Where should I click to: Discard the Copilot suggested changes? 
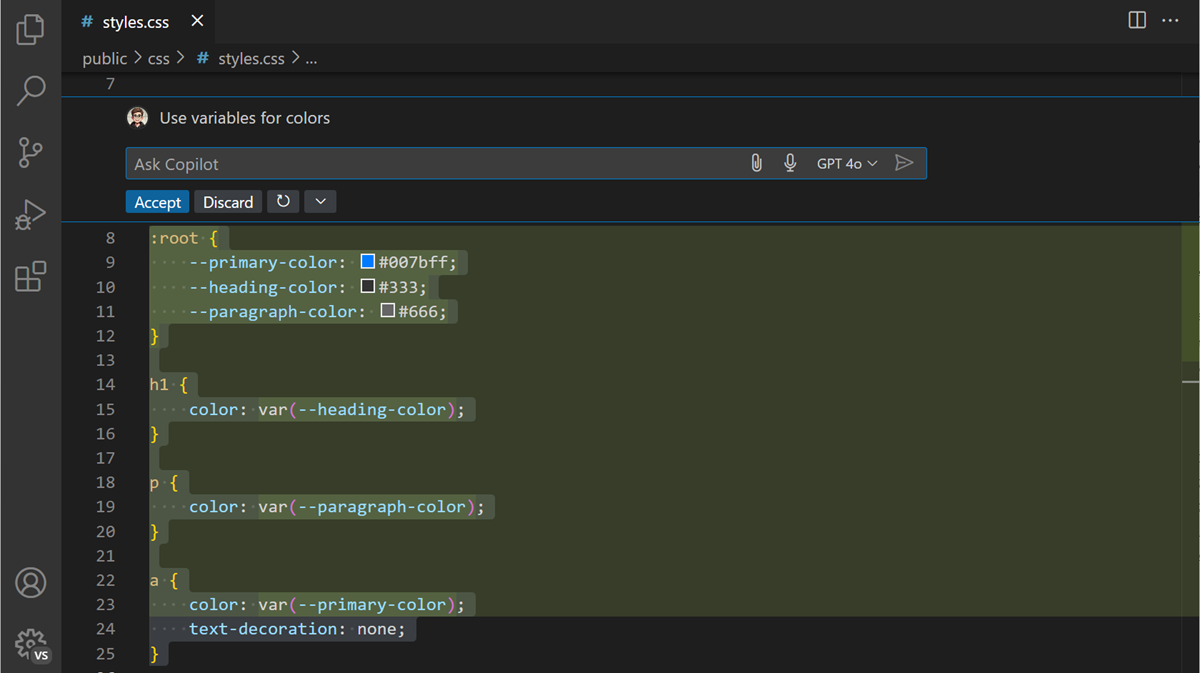(228, 202)
